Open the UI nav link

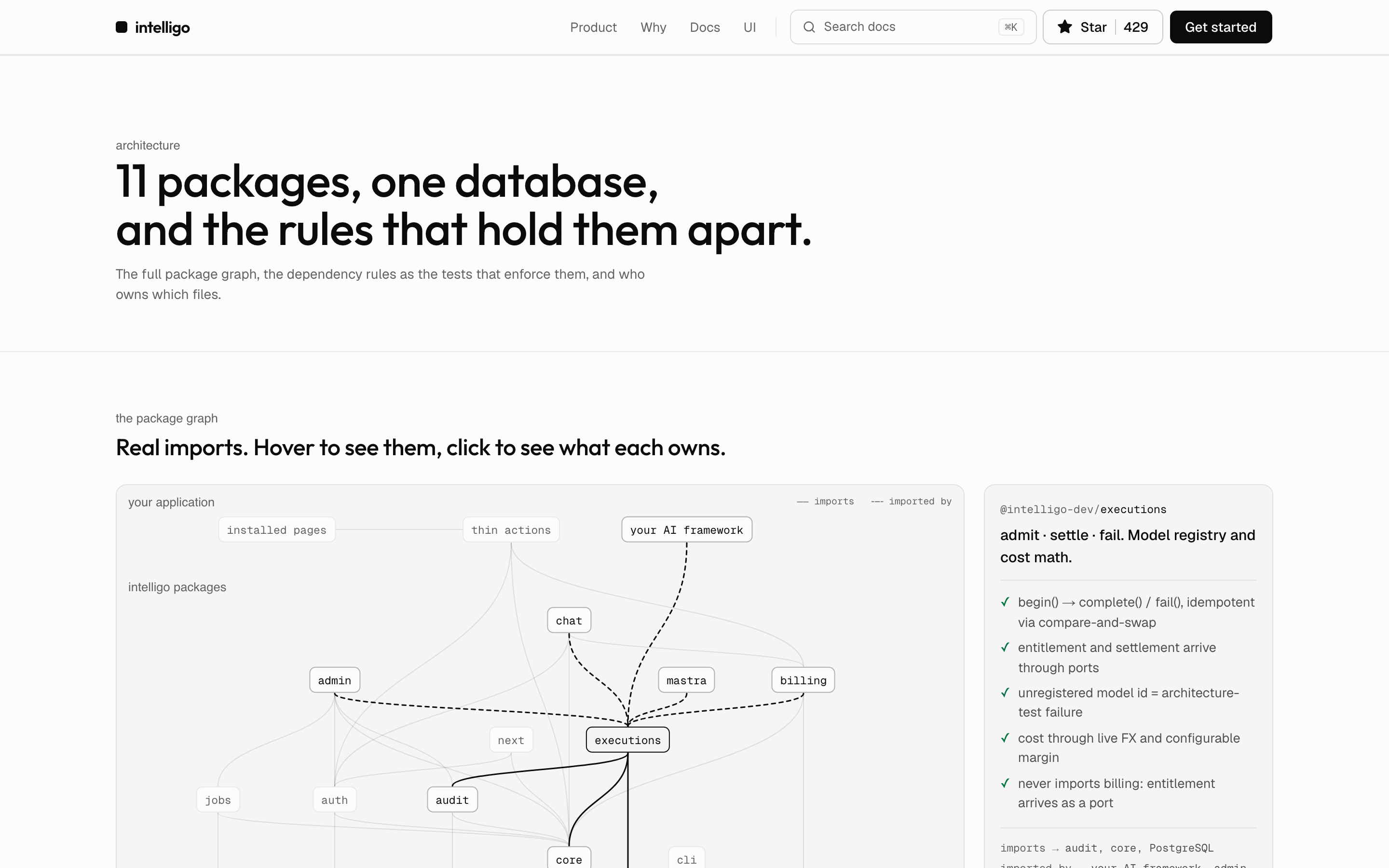tap(749, 27)
